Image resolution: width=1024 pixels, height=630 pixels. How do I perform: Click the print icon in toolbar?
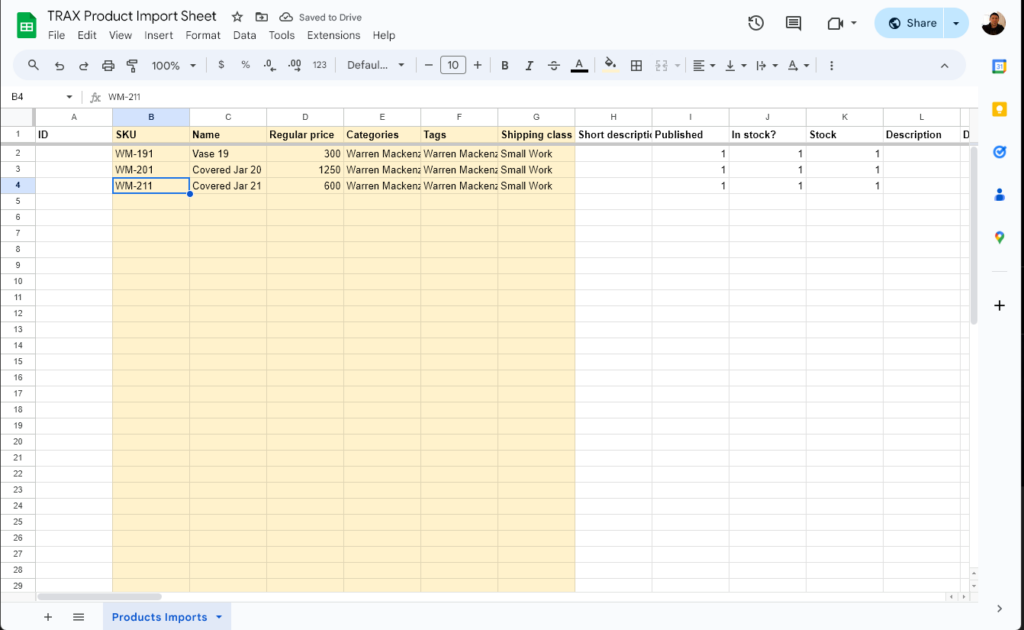(108, 65)
